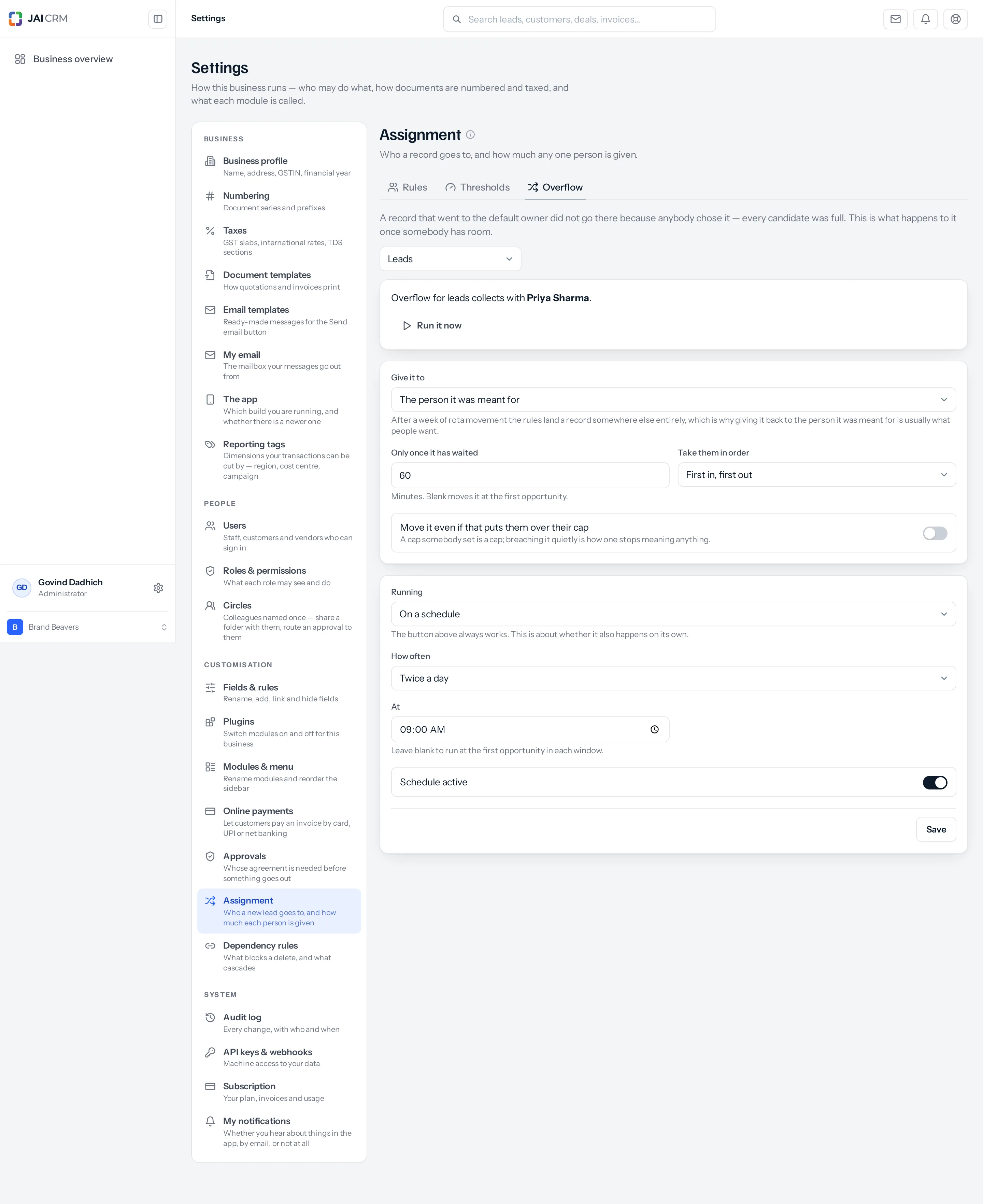Open the mail icon in top bar
The width and height of the screenshot is (983, 1204).
coord(895,19)
